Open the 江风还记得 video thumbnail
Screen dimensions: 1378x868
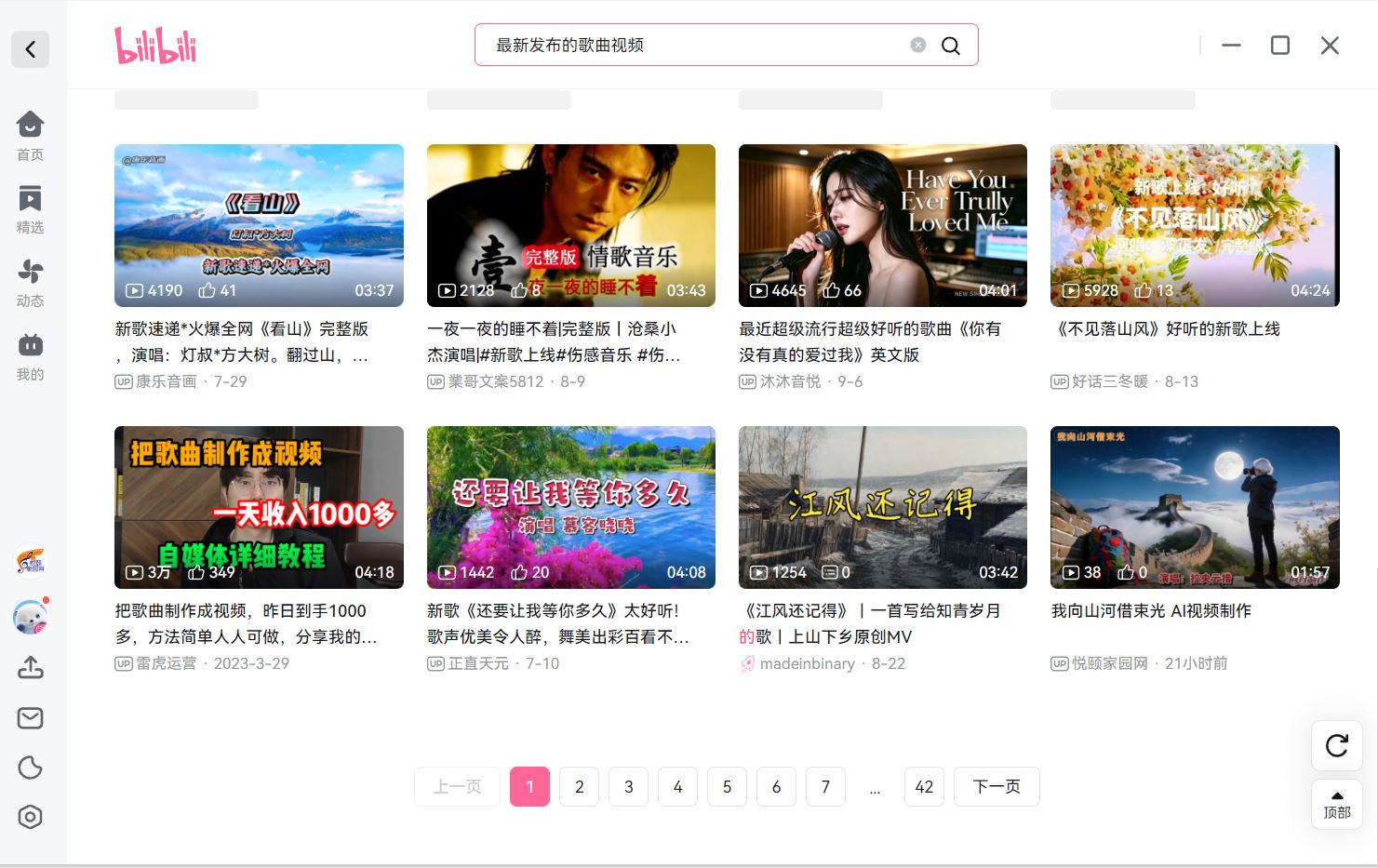883,507
